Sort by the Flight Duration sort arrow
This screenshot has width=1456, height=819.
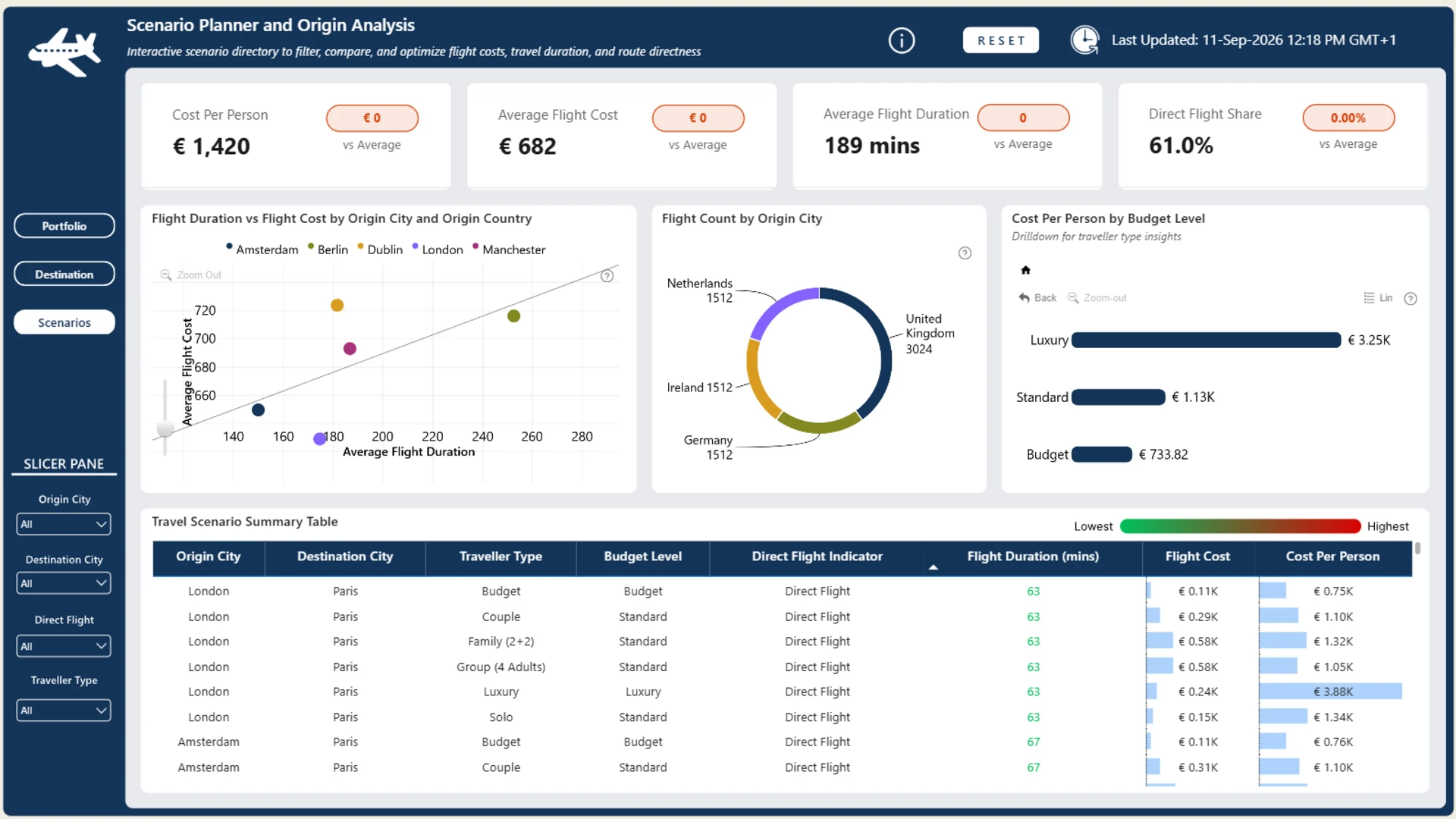tap(934, 567)
